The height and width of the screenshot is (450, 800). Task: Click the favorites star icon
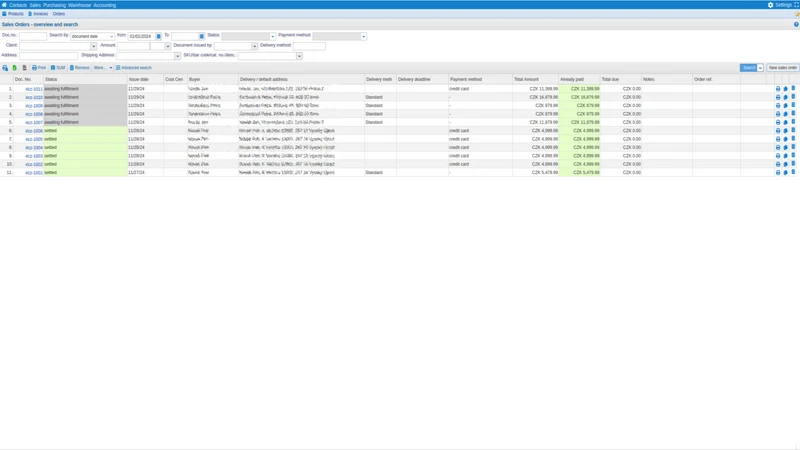(x=797, y=14)
